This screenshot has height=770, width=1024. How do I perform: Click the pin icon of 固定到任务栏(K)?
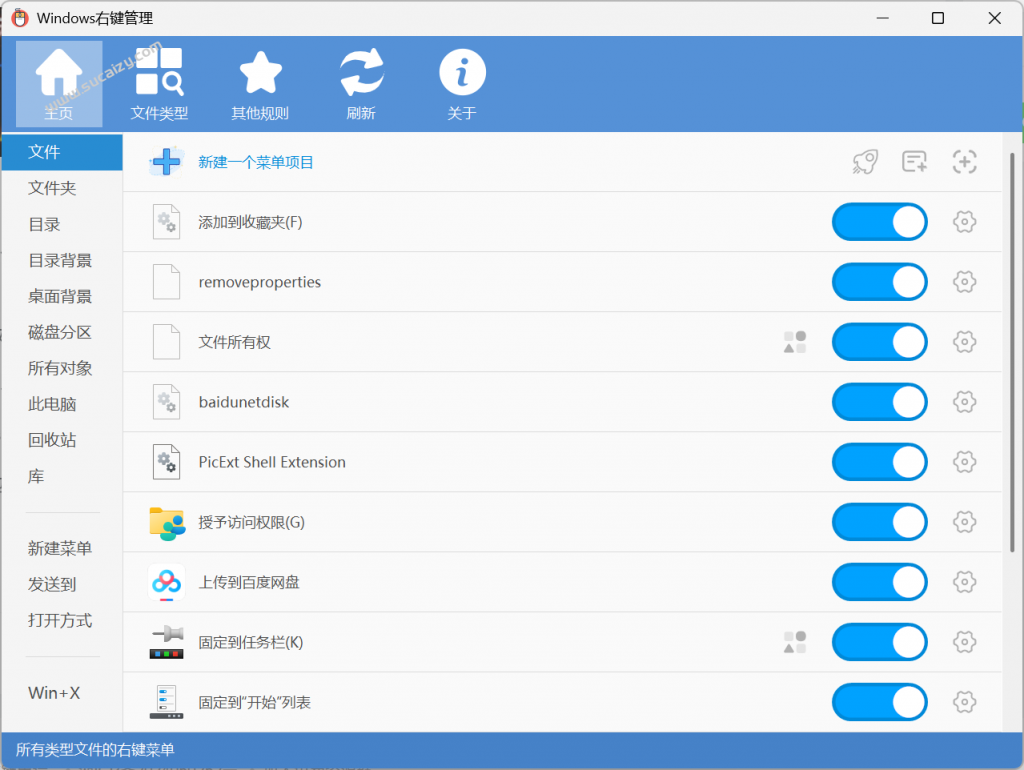[x=167, y=642]
